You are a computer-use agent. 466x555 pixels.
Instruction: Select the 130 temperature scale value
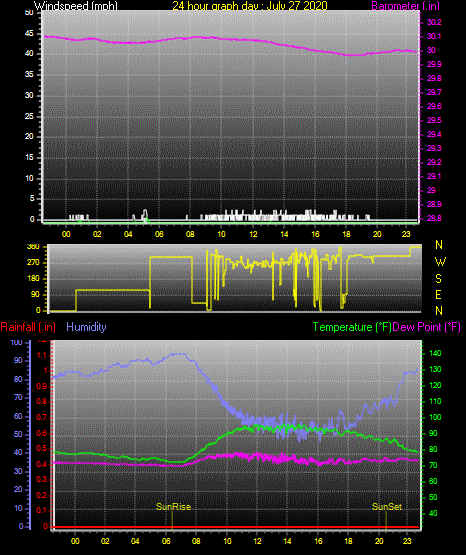(435, 370)
